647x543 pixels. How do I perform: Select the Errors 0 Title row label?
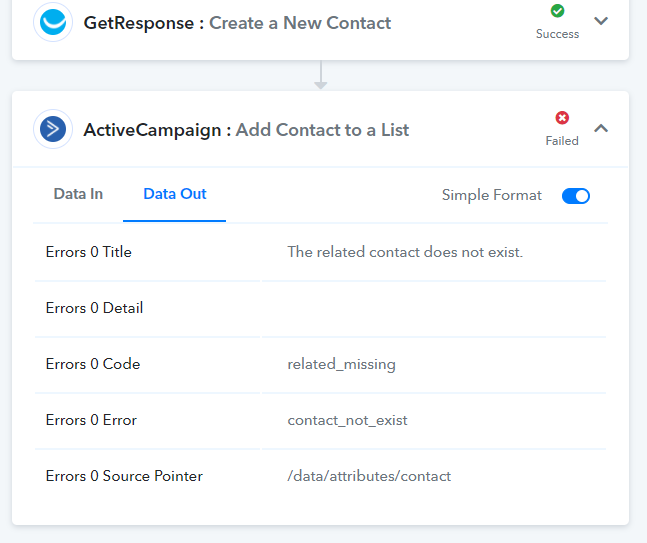(89, 252)
